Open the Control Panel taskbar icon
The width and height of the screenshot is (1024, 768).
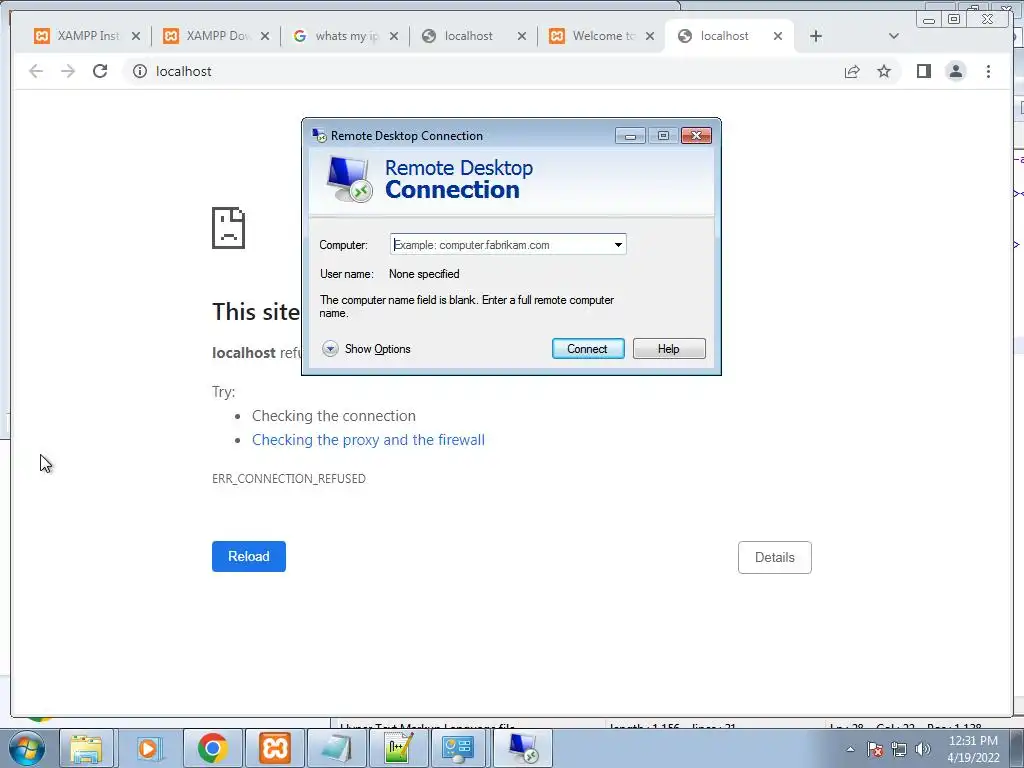coord(458,748)
